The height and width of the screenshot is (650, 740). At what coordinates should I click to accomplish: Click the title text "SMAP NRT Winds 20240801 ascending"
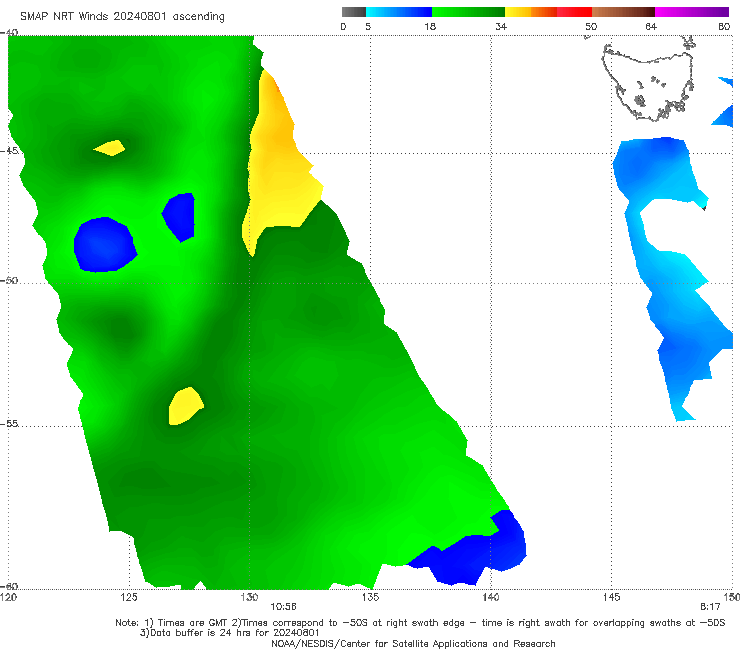click(x=122, y=17)
